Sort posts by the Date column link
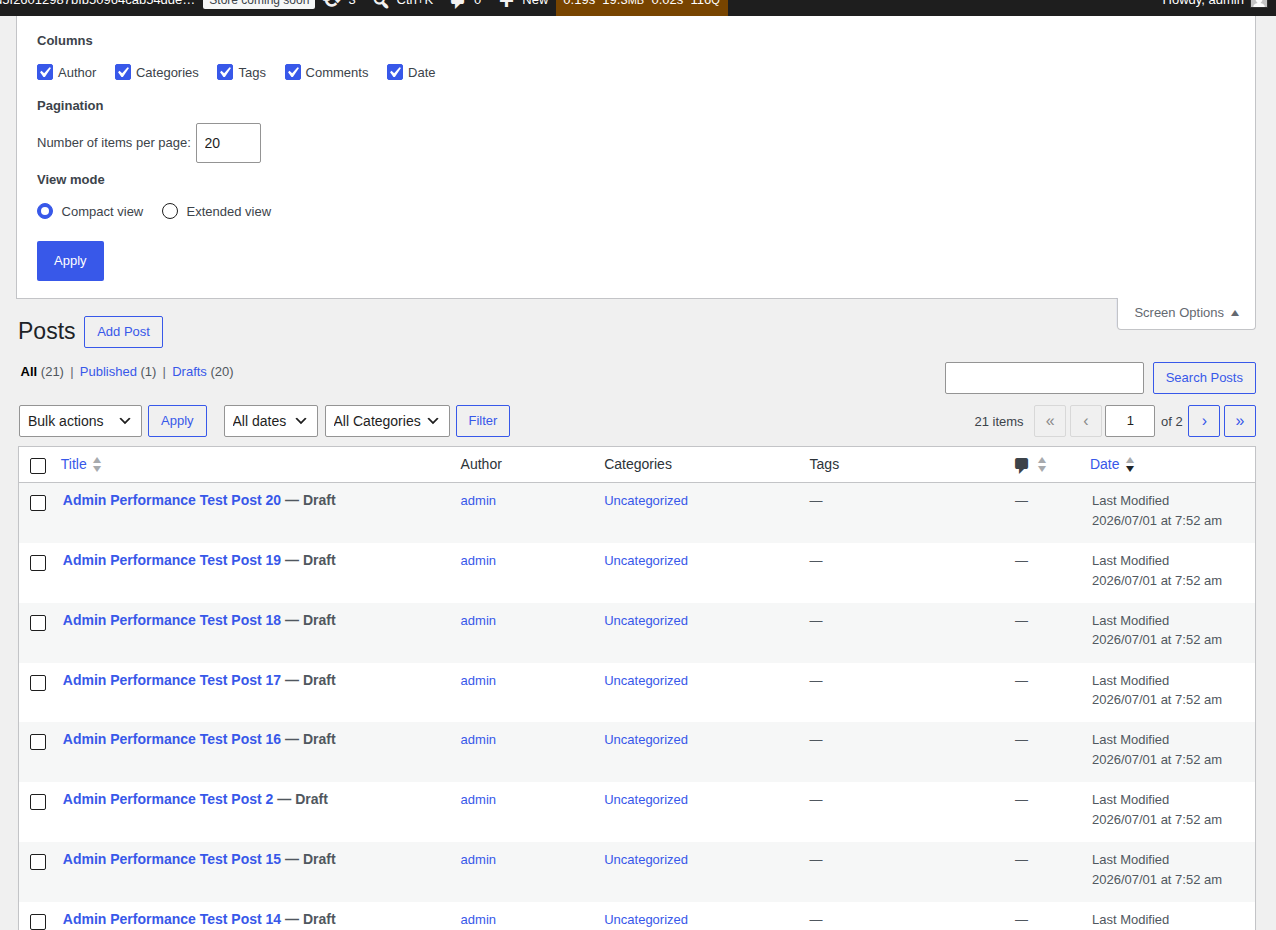The image size is (1276, 930). click(1105, 464)
